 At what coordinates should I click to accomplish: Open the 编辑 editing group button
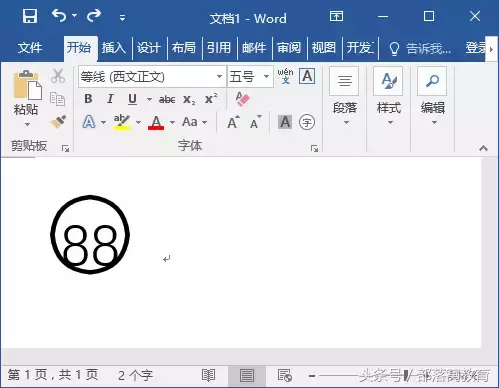point(433,97)
